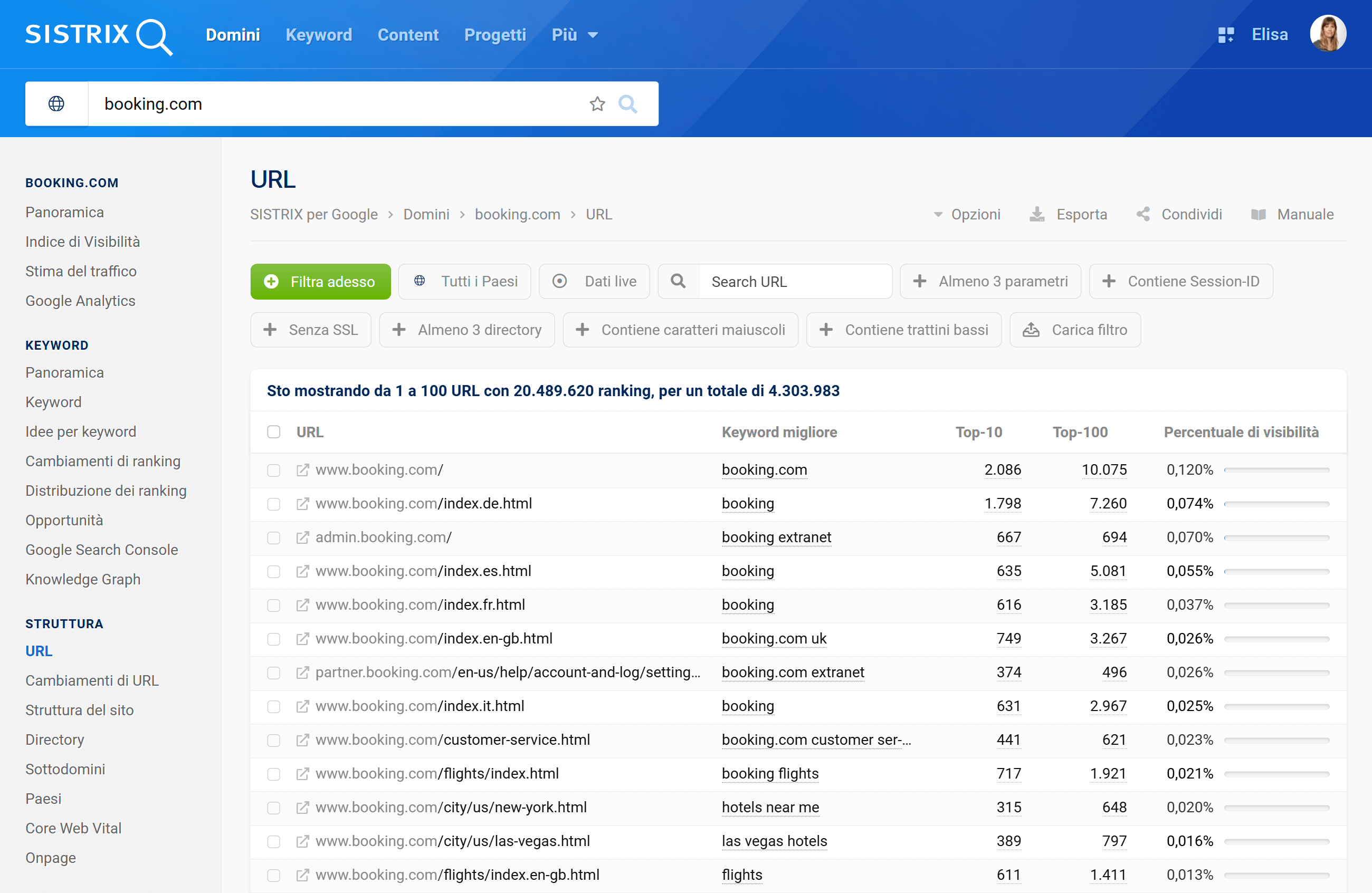Screen dimensions: 1372x893
Task: Open external link icon for index.fr.html
Action: click(x=303, y=606)
